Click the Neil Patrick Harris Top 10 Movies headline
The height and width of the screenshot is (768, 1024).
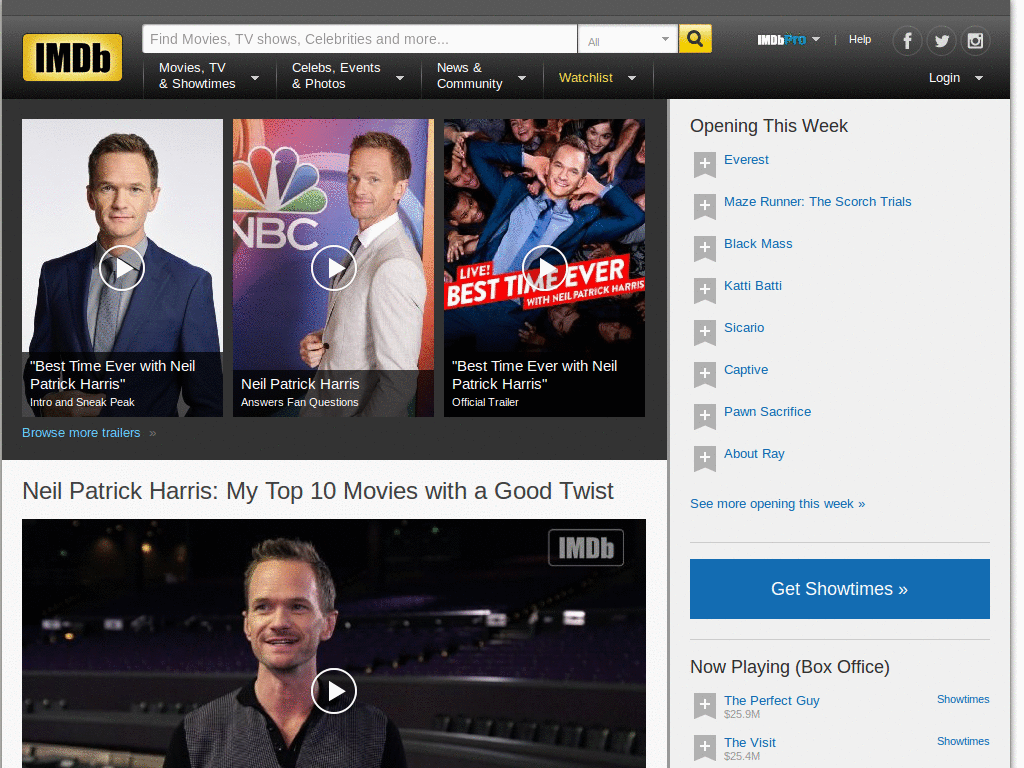318,491
